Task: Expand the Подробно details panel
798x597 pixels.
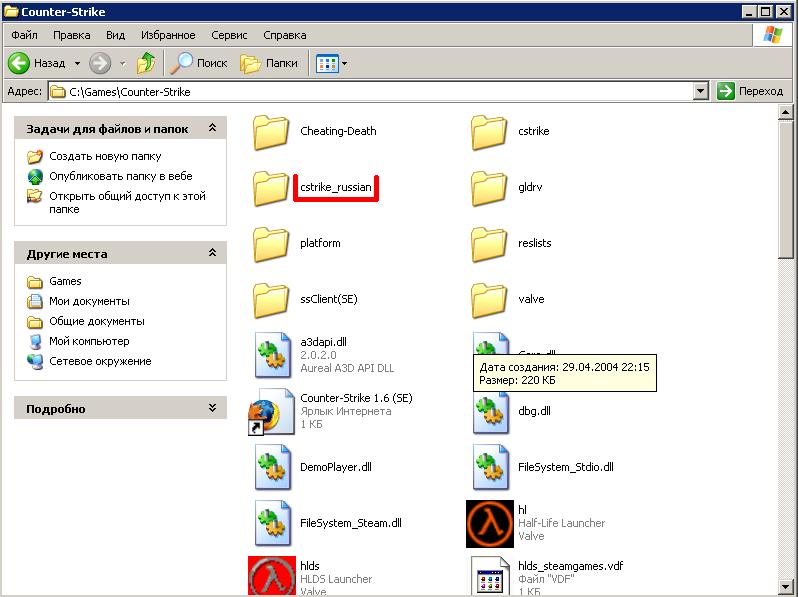Action: click(212, 408)
